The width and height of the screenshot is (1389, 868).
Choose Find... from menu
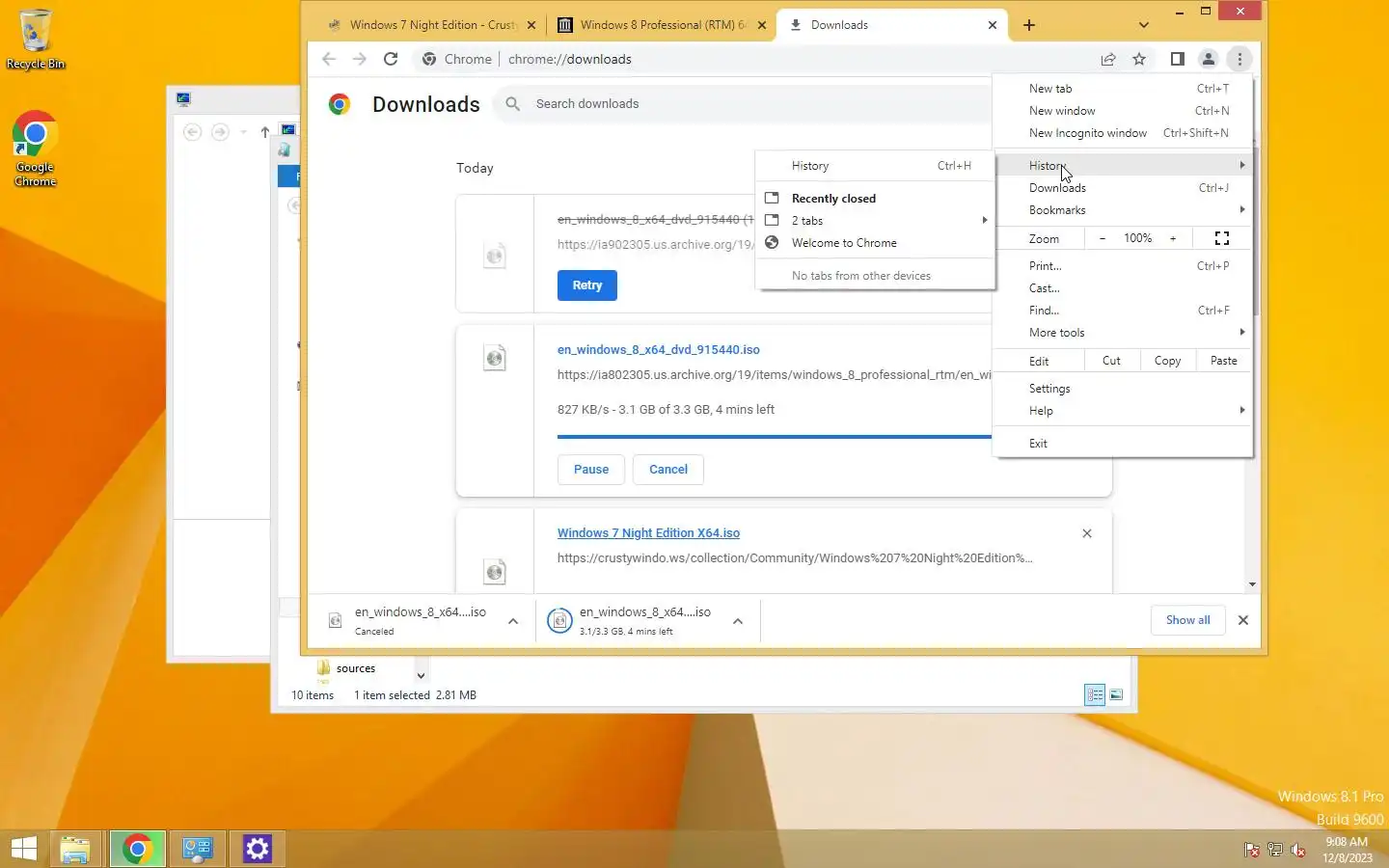1123,311
